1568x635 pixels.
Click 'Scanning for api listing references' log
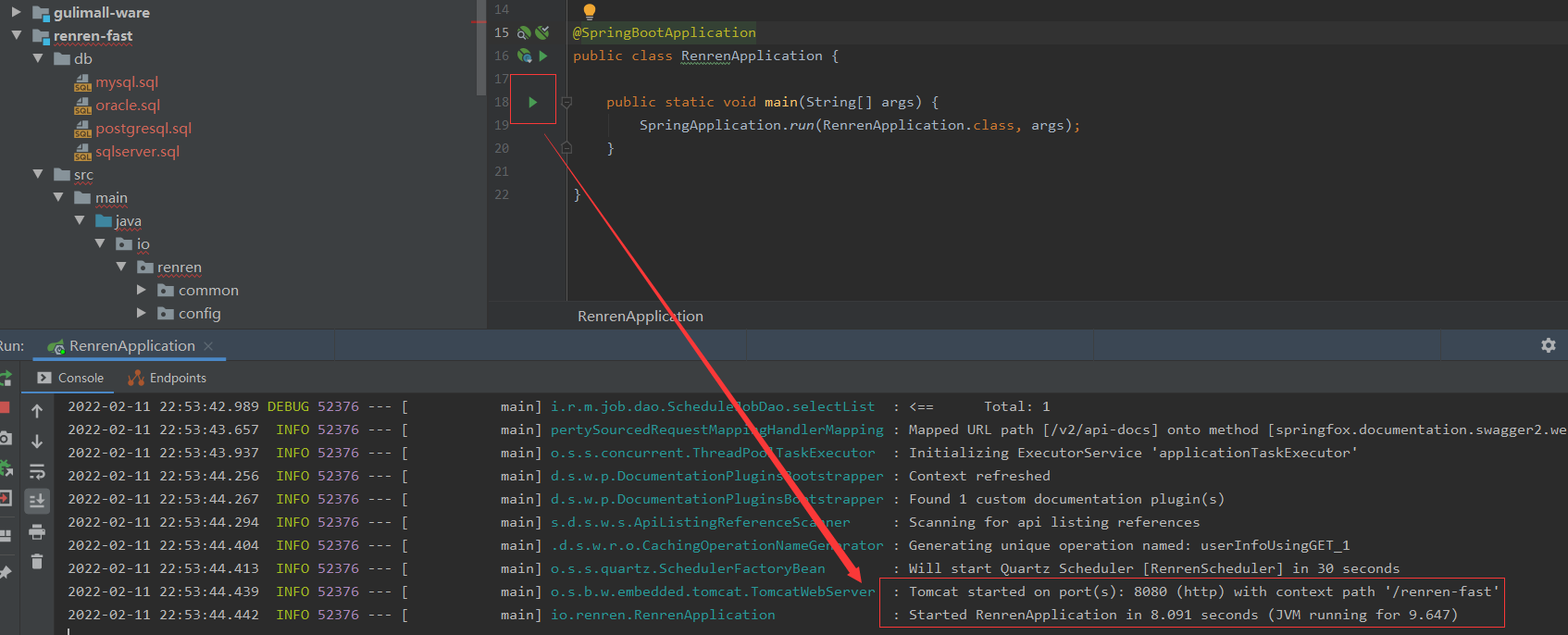(1054, 522)
